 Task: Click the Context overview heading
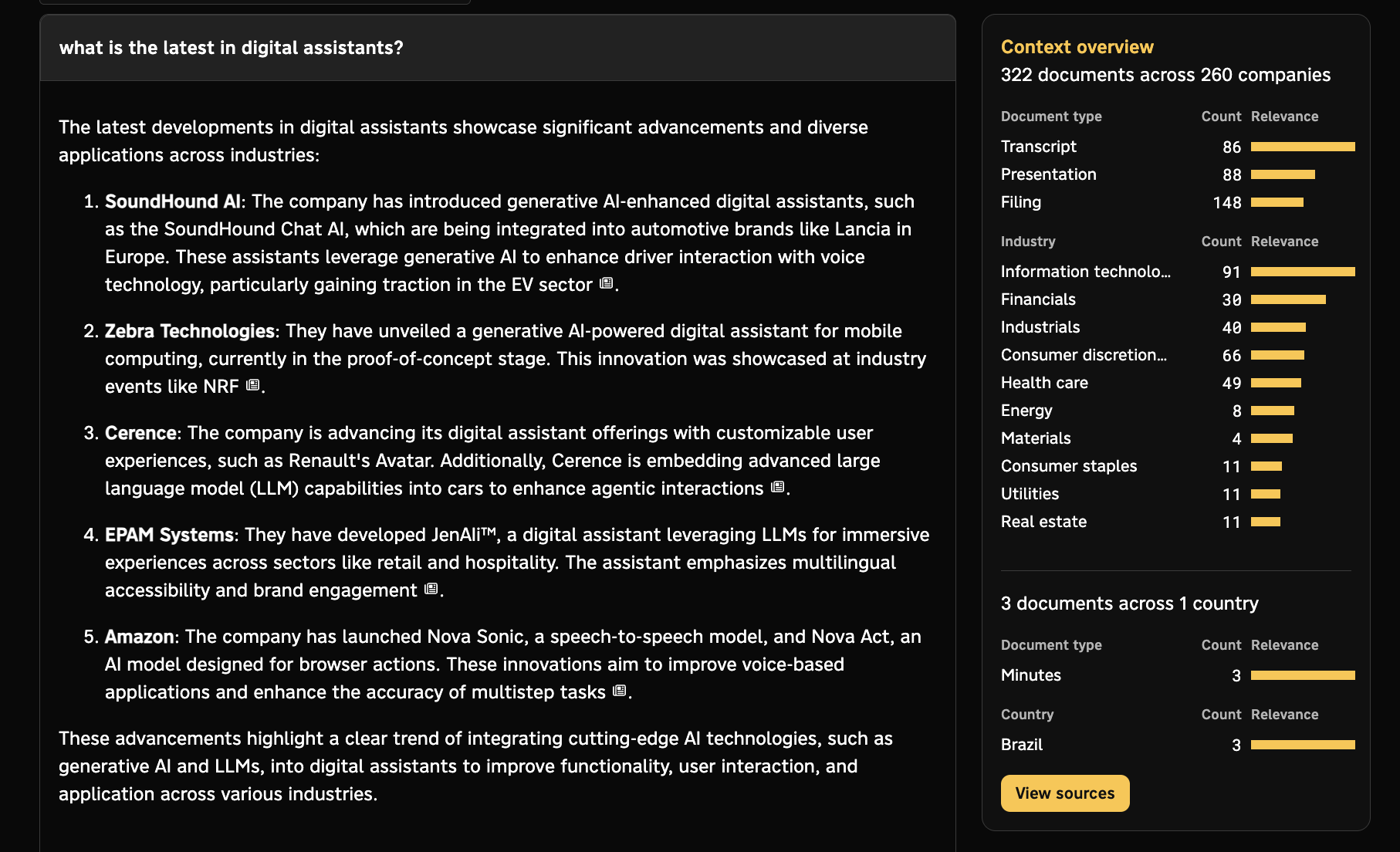1077,47
